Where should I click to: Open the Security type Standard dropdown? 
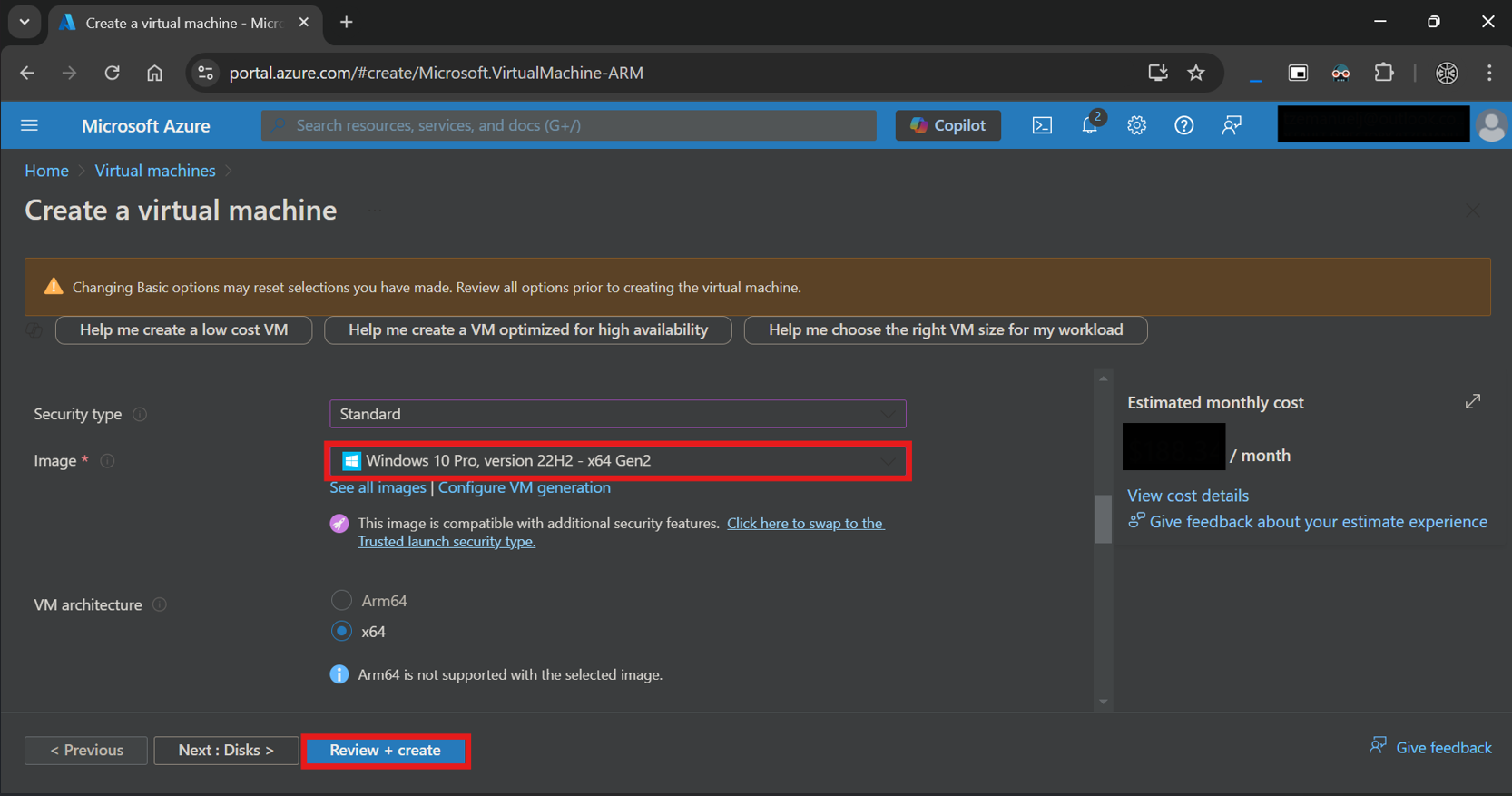(x=617, y=414)
